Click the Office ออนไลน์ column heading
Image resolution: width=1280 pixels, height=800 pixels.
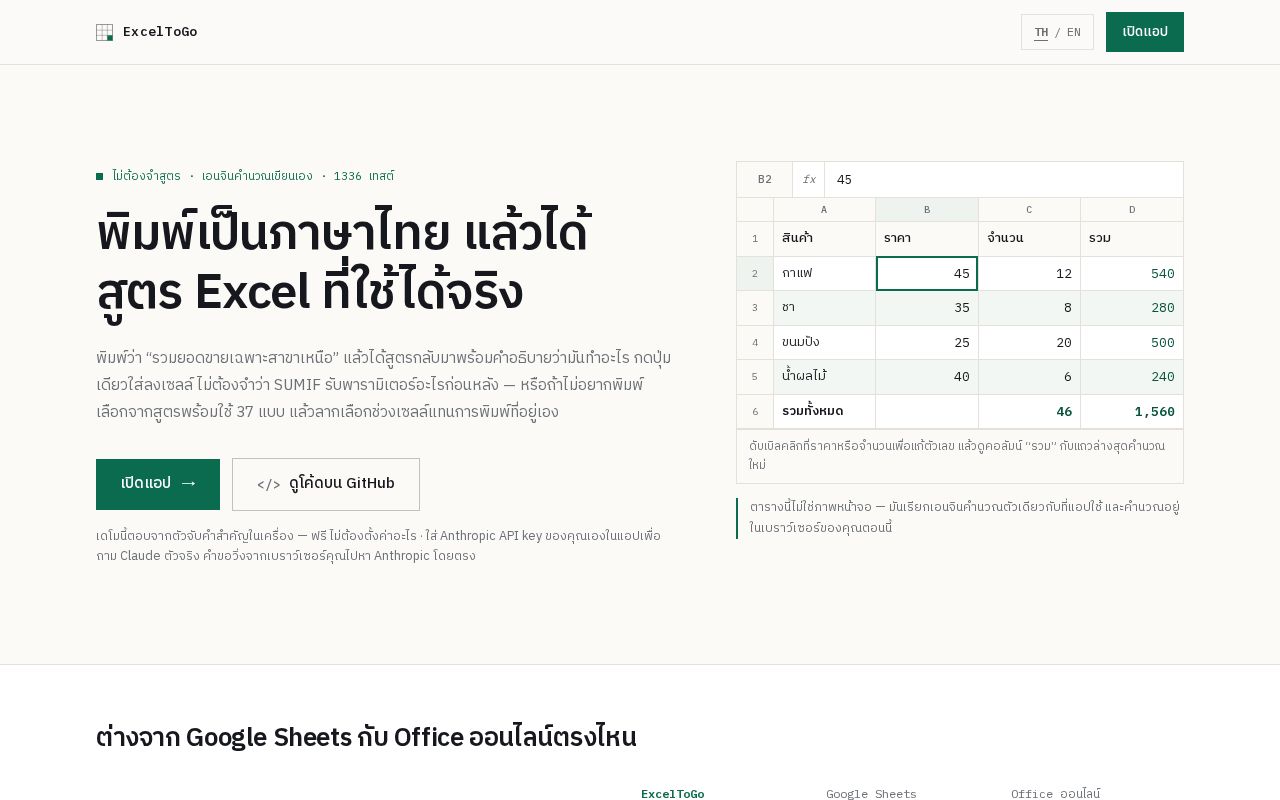(1055, 794)
